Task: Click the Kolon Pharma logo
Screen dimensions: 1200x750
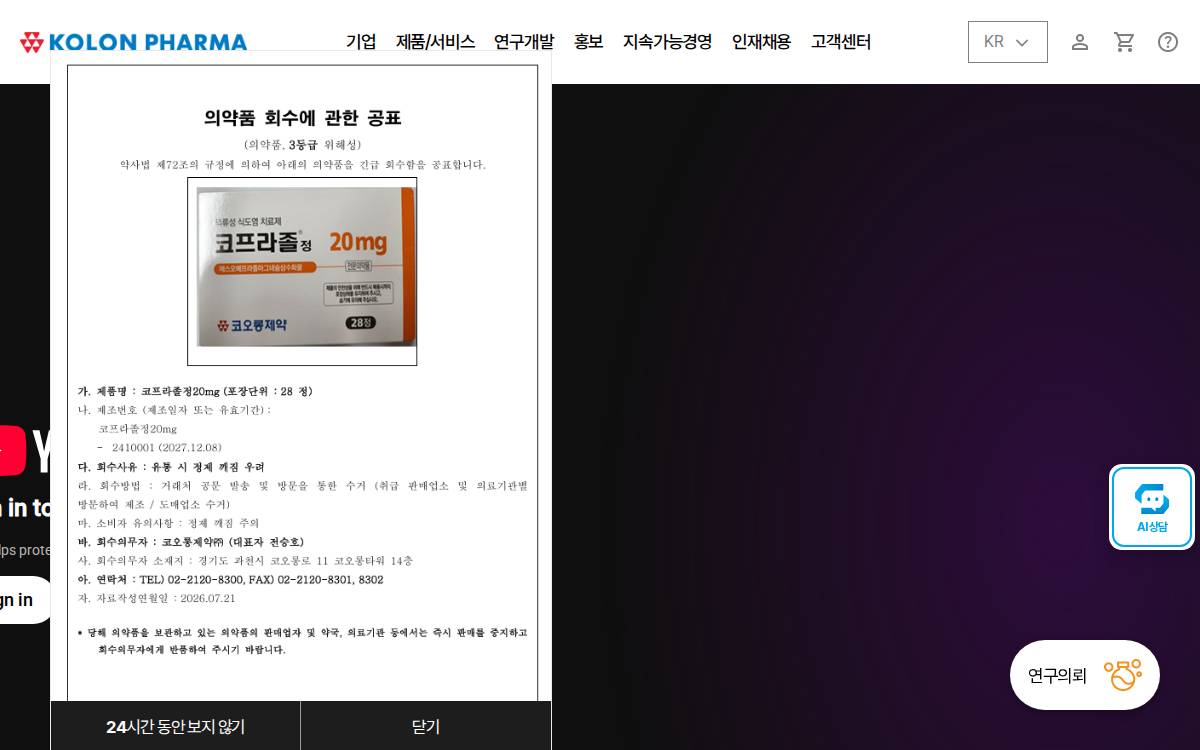Action: (133, 42)
